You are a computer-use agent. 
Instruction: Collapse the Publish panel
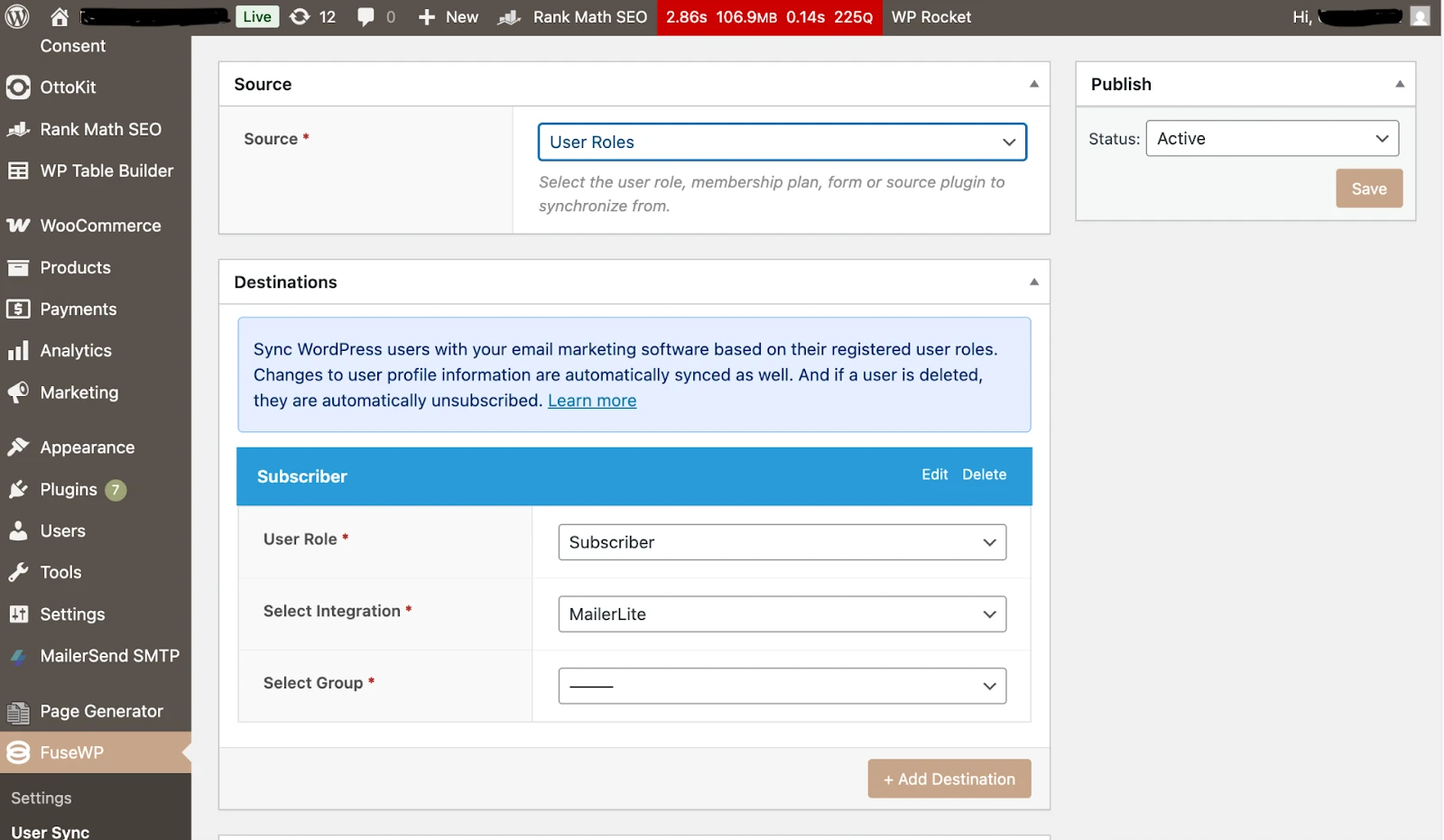pyautogui.click(x=1400, y=84)
